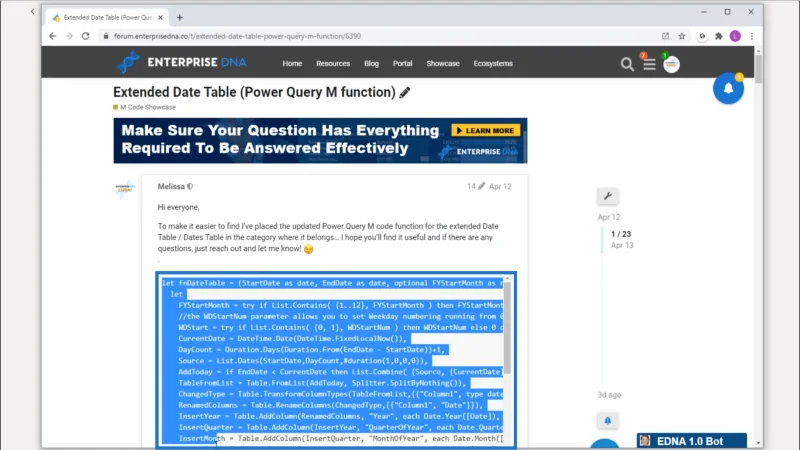Open topic admin wrench button
Image resolution: width=800 pixels, height=450 pixels.
pyautogui.click(x=608, y=196)
